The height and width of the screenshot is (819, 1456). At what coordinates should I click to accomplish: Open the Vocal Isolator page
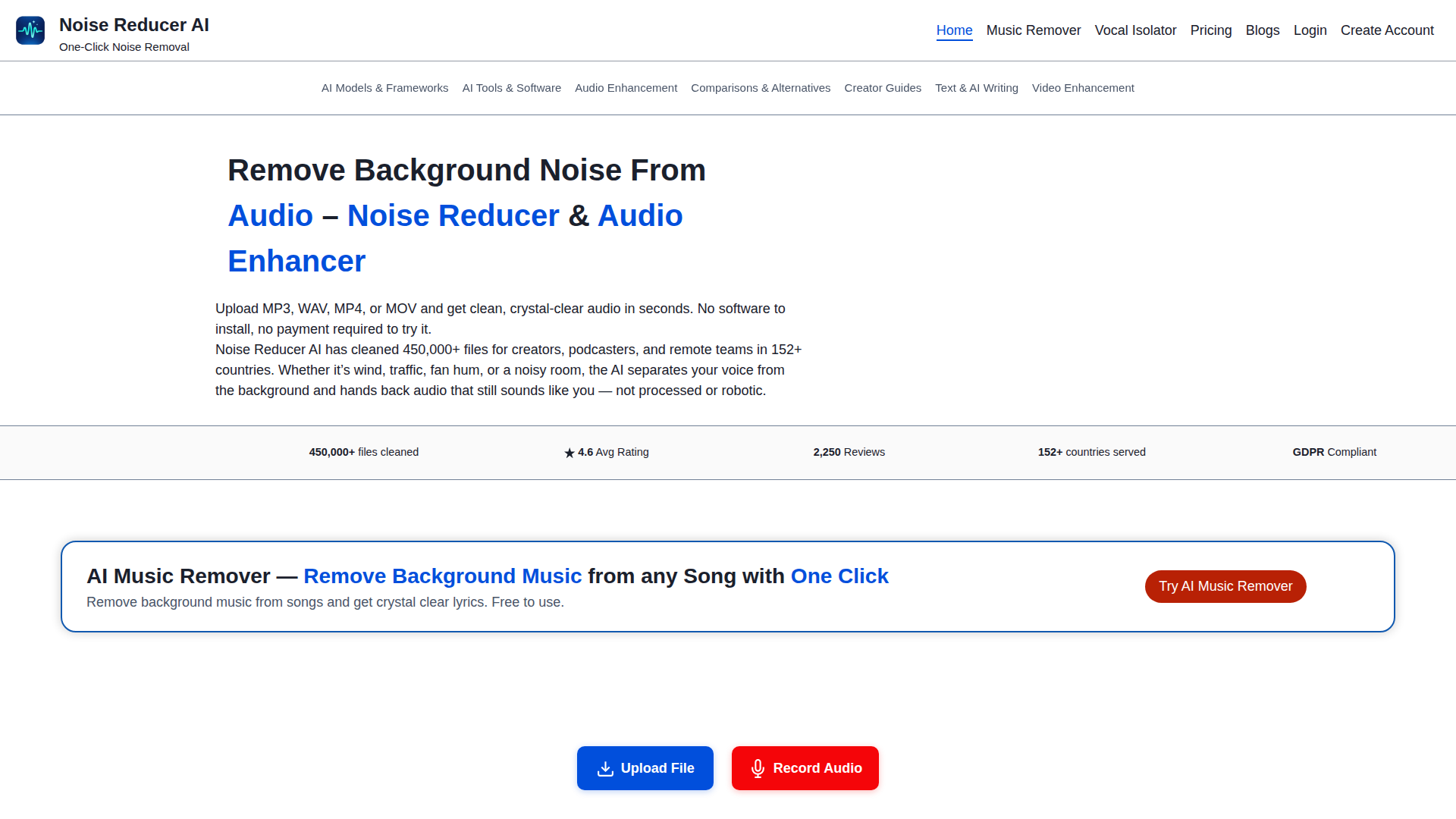(1135, 30)
